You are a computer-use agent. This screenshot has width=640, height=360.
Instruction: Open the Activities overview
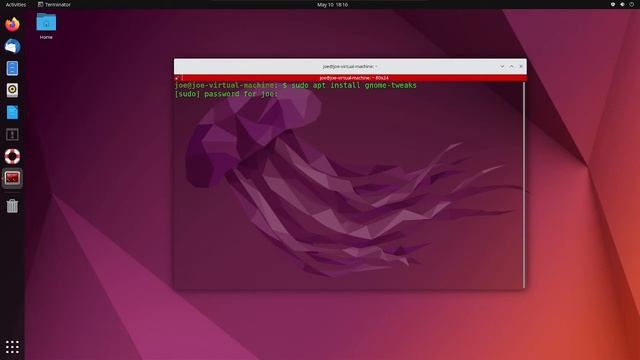click(16, 4)
